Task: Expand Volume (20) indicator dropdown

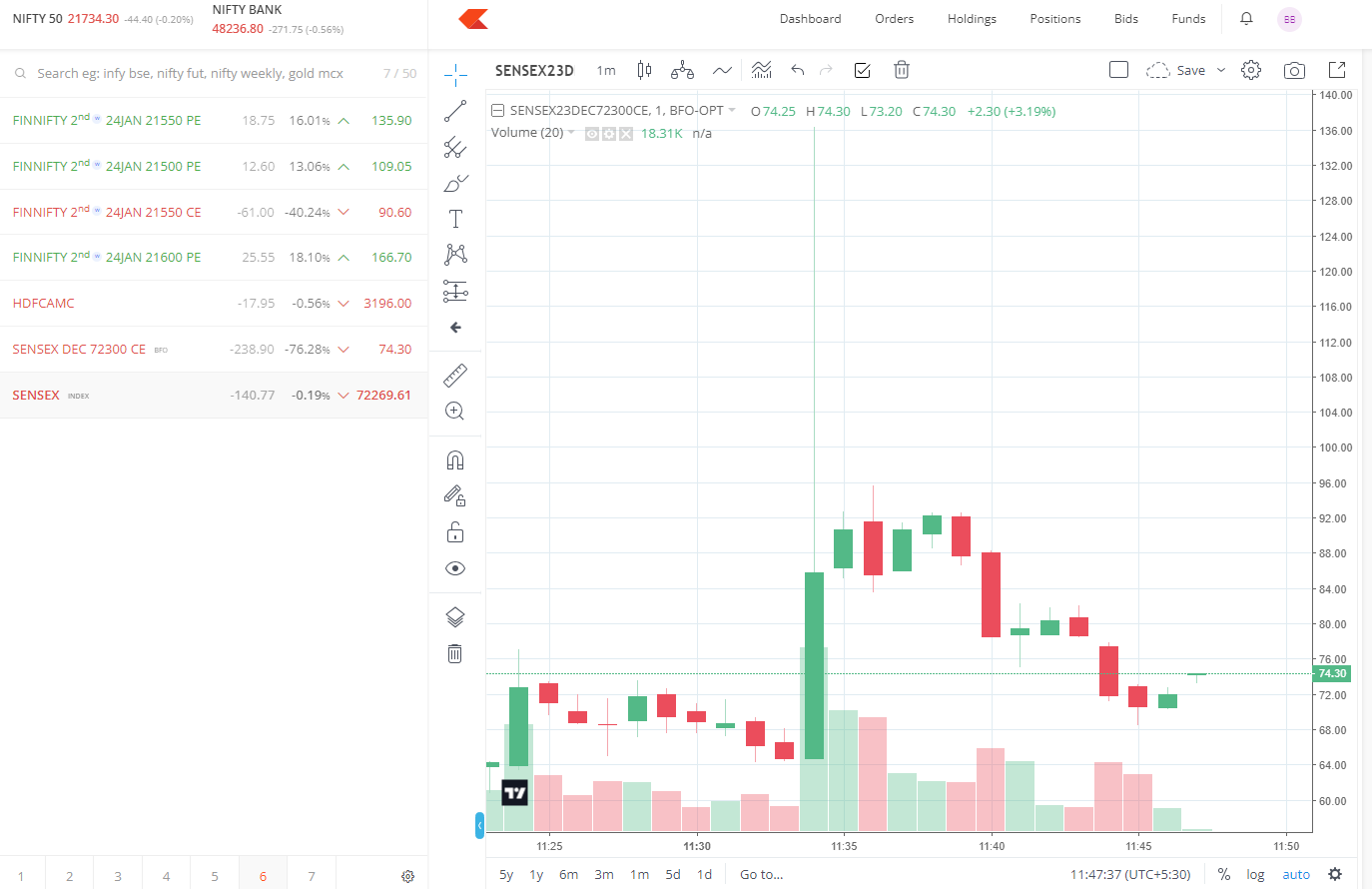Action: (571, 133)
